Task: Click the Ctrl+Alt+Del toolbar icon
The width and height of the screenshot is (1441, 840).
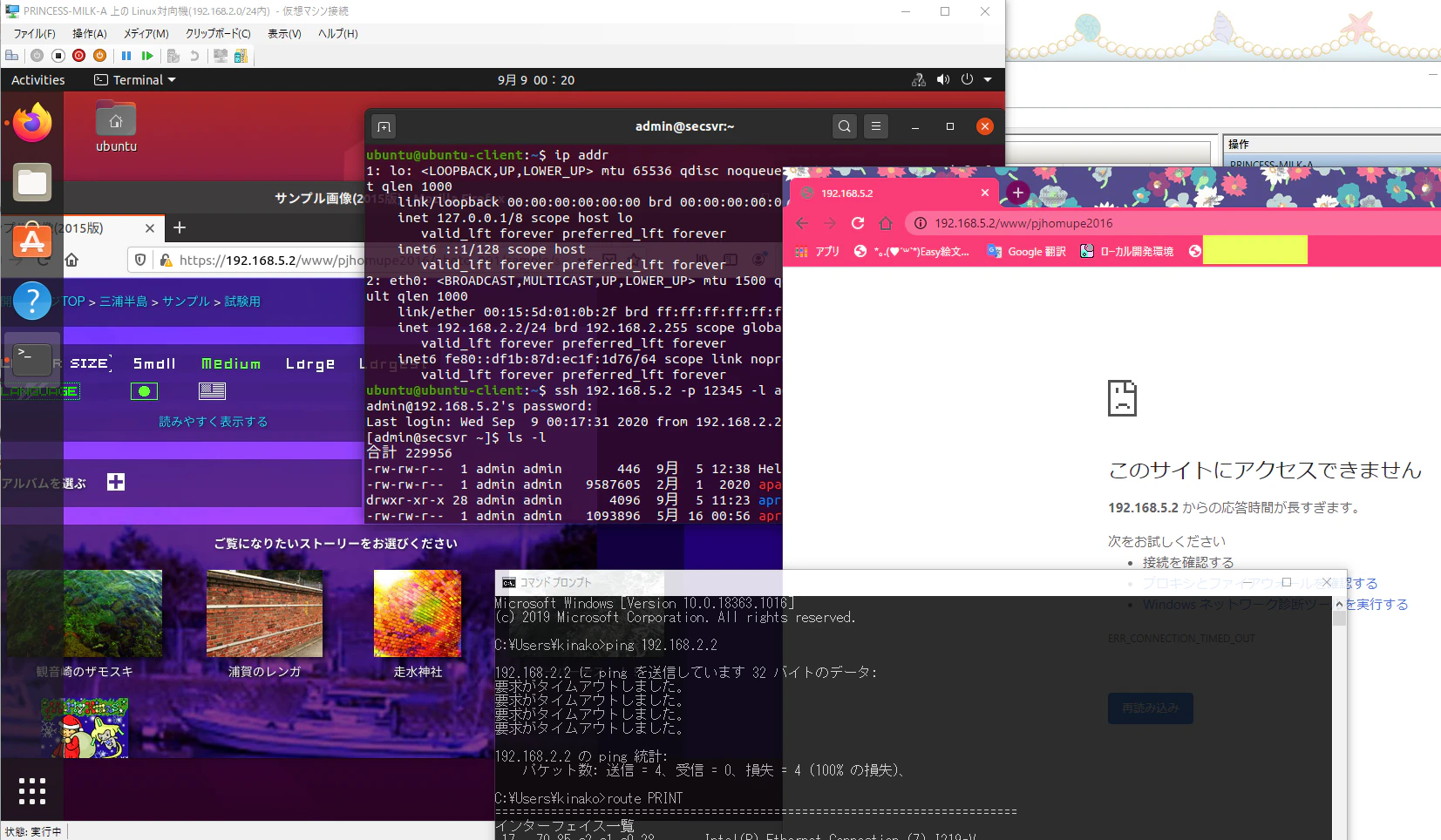Action: click(x=12, y=56)
